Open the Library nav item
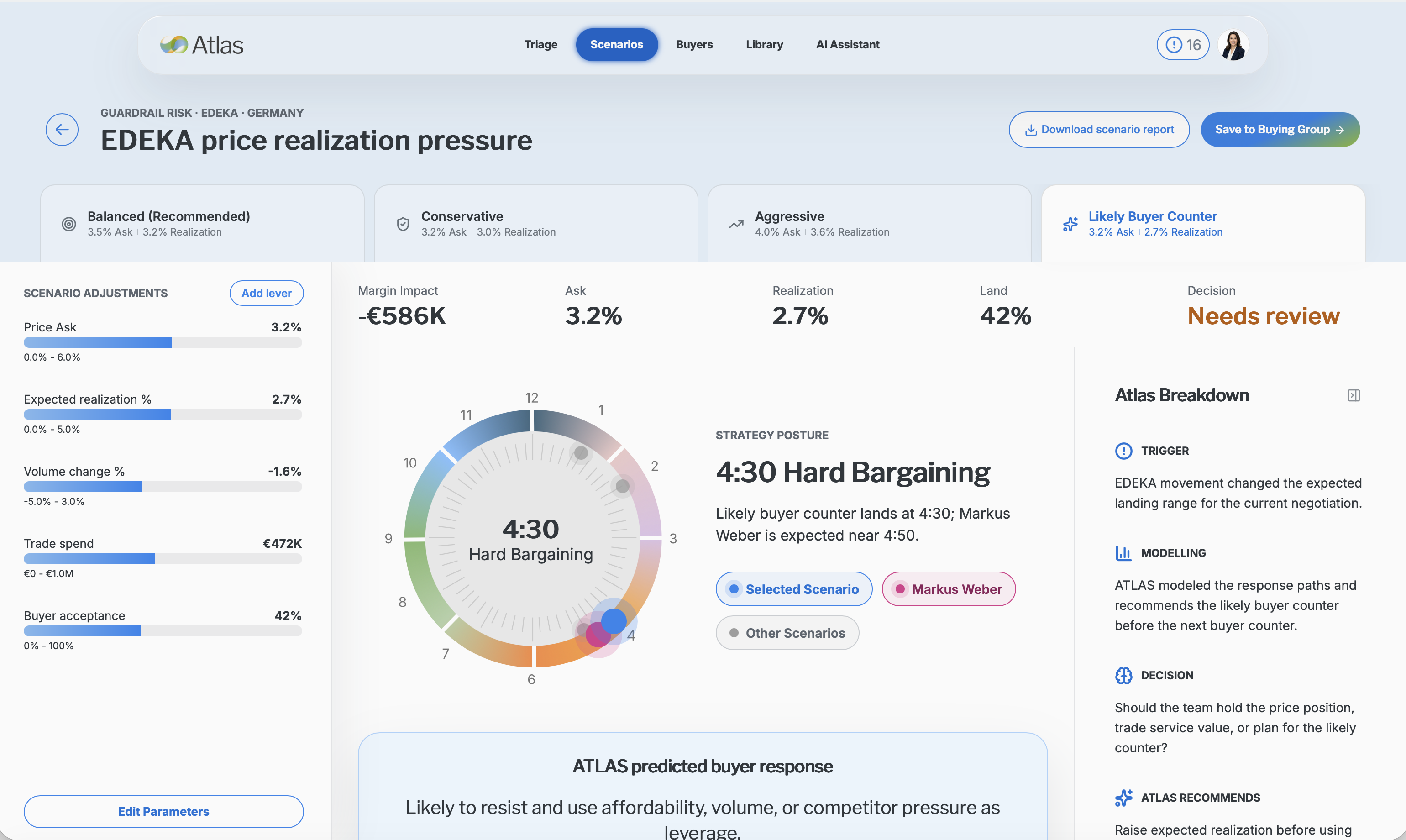The height and width of the screenshot is (840, 1406). coord(764,44)
